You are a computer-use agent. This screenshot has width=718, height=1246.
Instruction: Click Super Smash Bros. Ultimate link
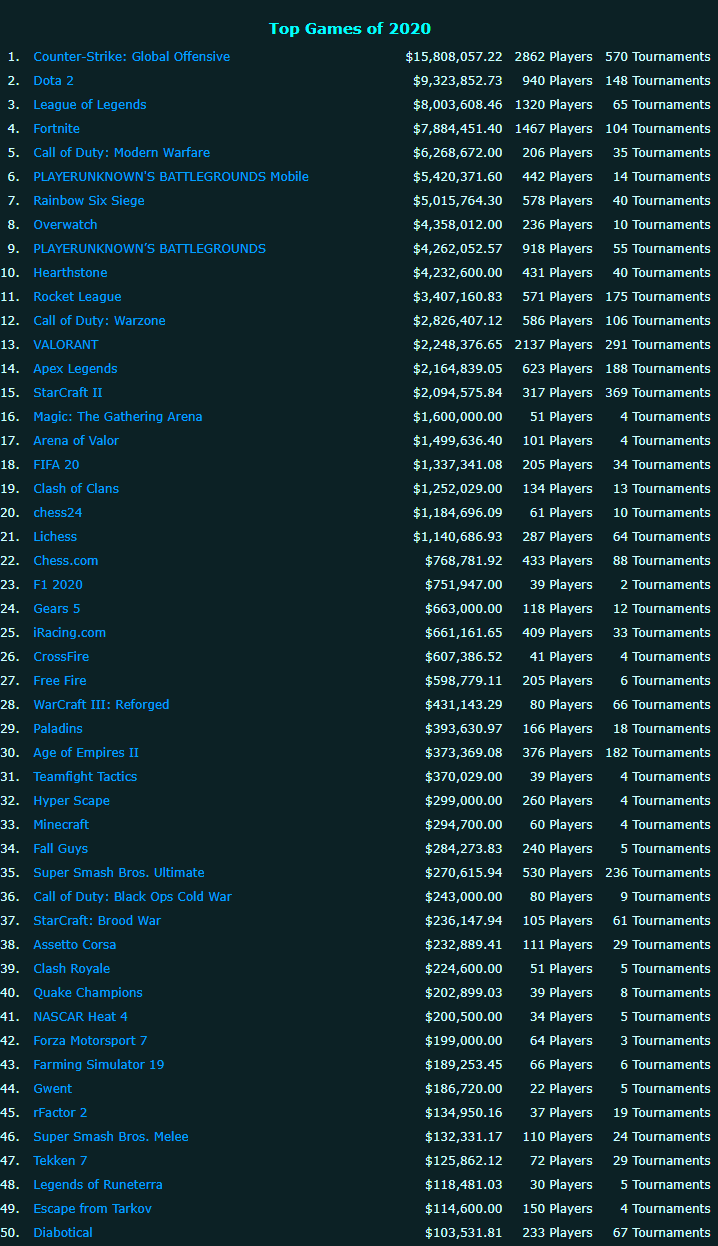coord(119,873)
